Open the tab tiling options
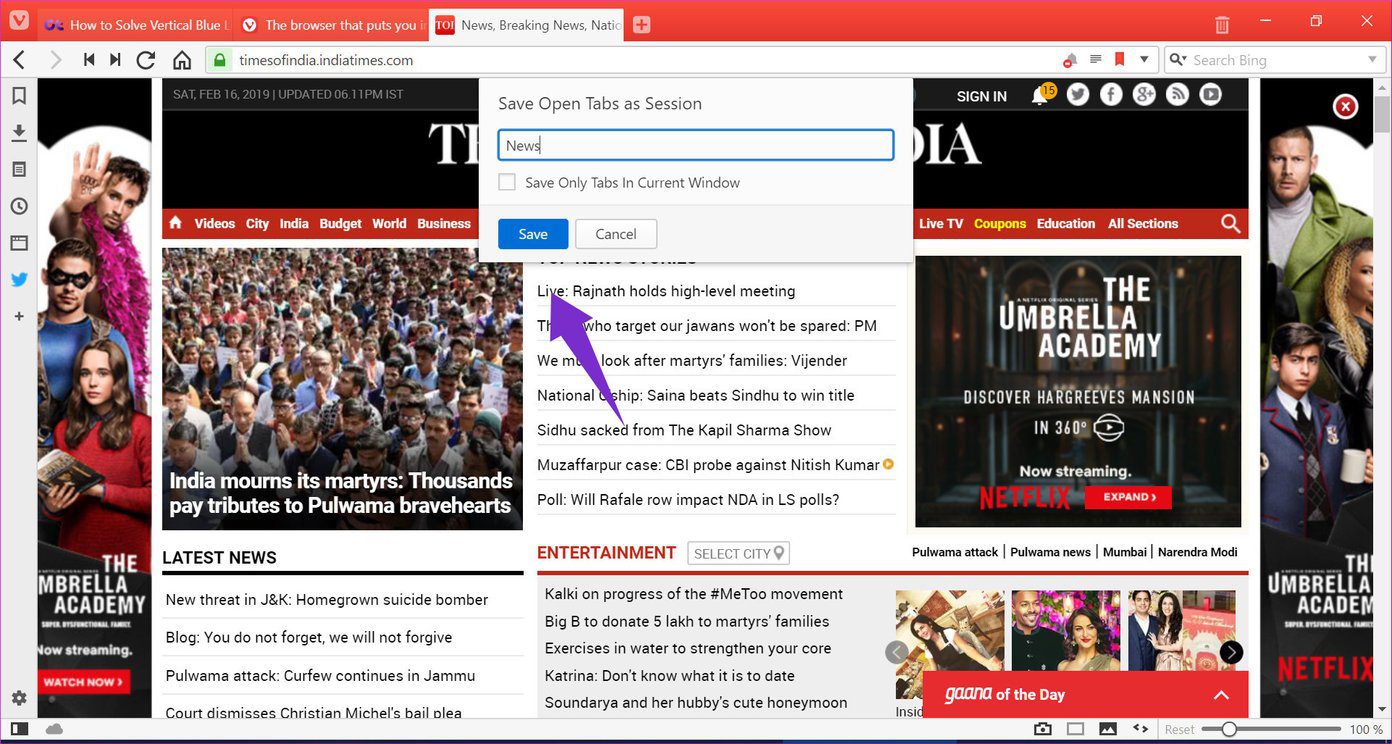This screenshot has width=1392, height=744. pos(1075,729)
